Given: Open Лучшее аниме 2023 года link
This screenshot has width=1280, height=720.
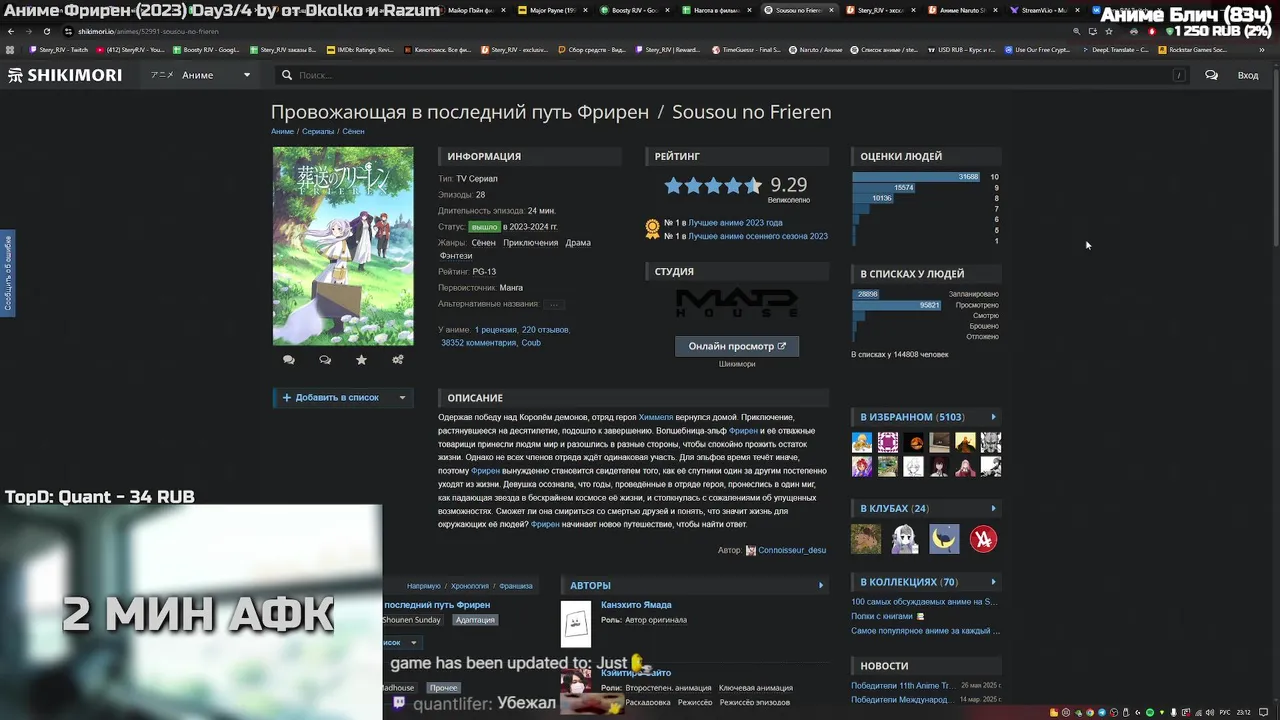Looking at the screenshot, I should click(735, 223).
